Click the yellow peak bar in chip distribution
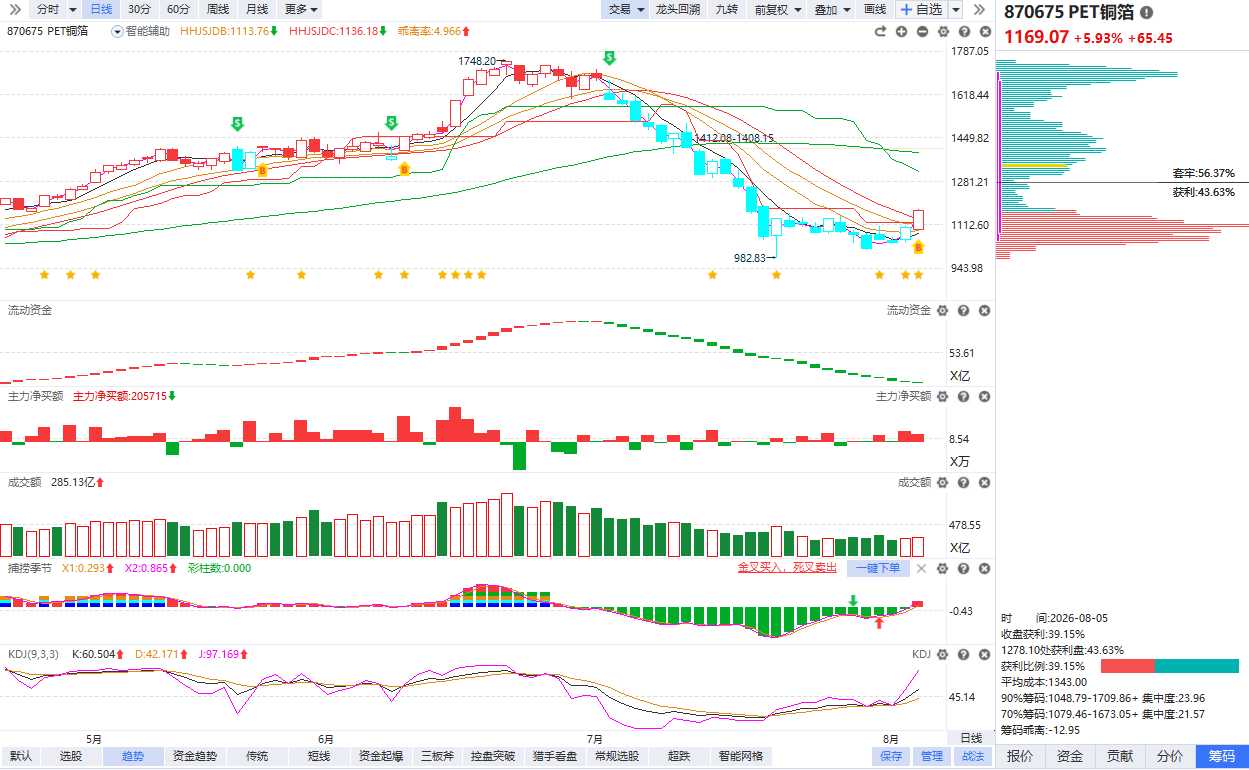 coord(1034,165)
